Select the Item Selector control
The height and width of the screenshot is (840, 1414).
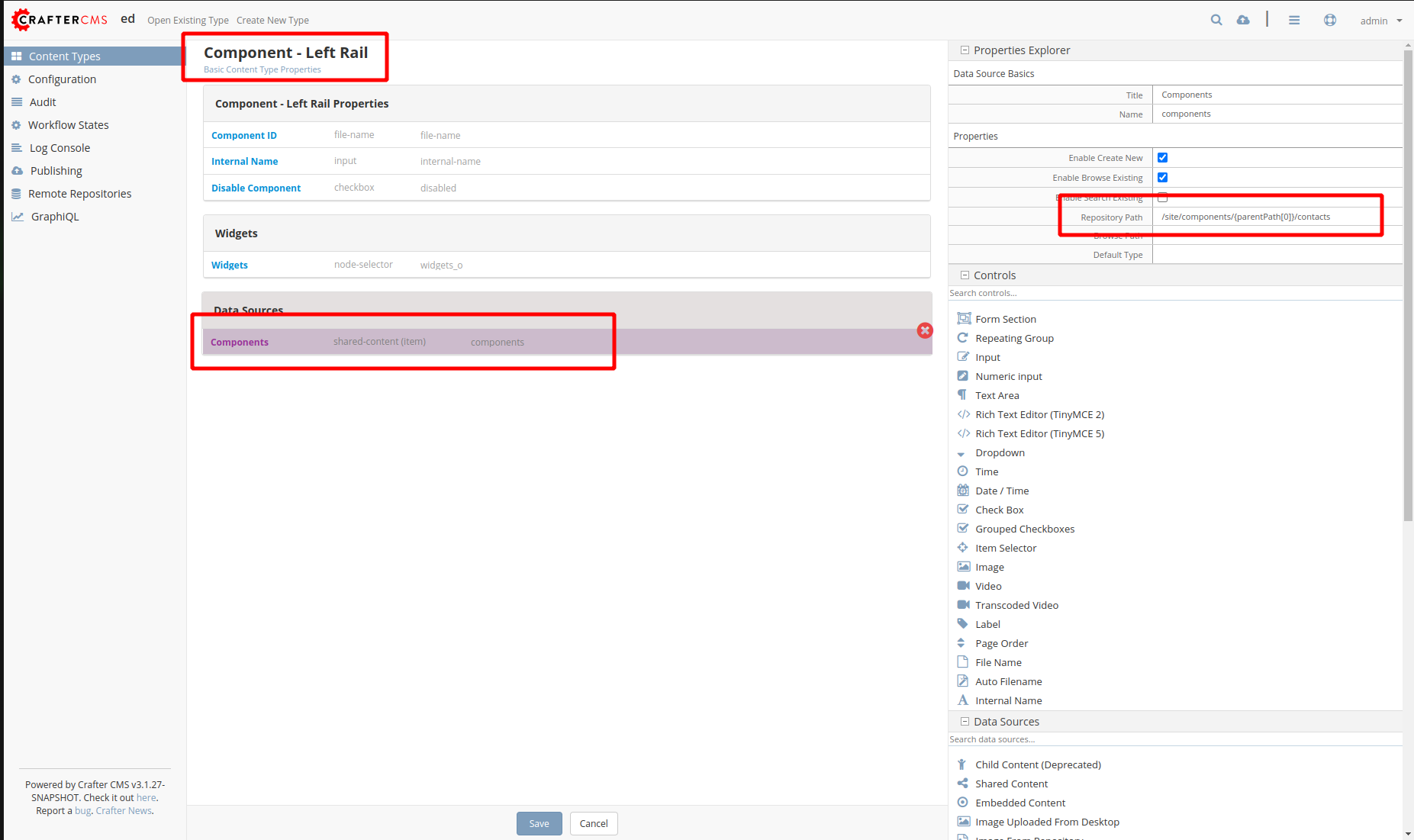pyautogui.click(x=1005, y=547)
